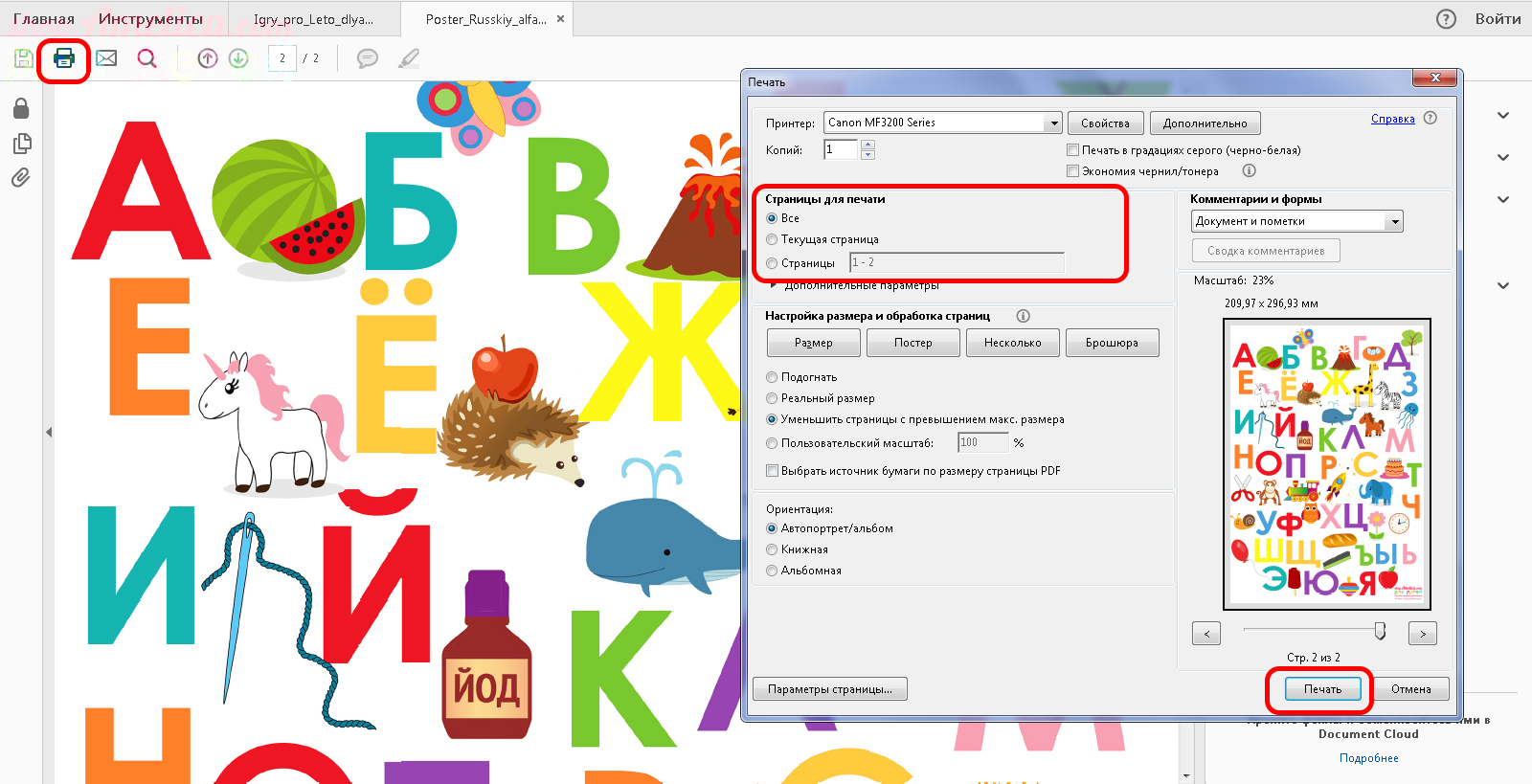The width and height of the screenshot is (1532, 784).
Task: Open the attachments paperclip panel
Action: click(21, 178)
